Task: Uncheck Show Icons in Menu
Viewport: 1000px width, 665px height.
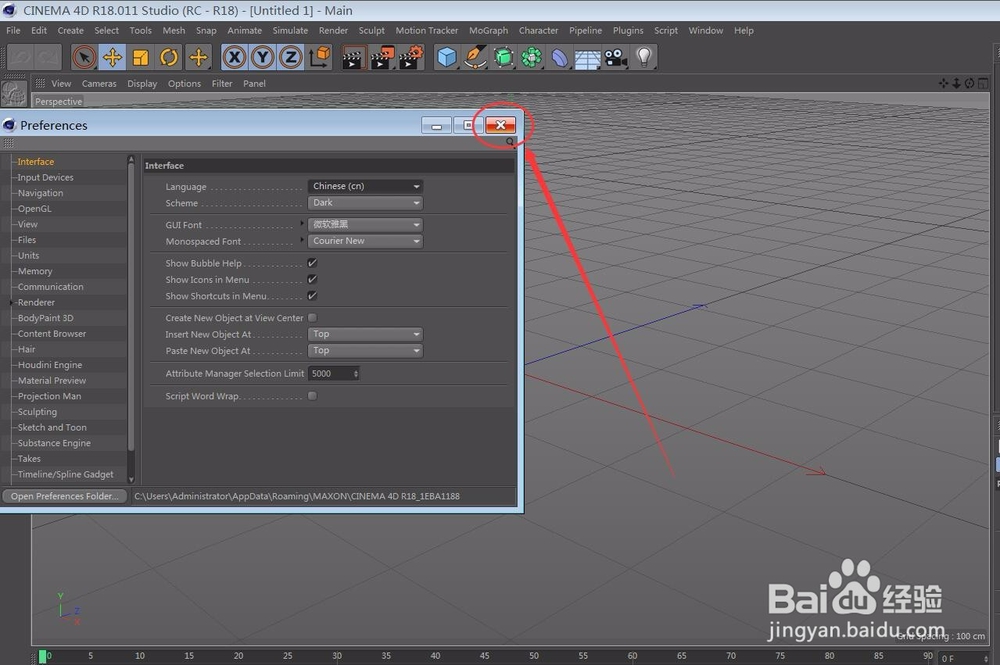Action: pos(312,279)
